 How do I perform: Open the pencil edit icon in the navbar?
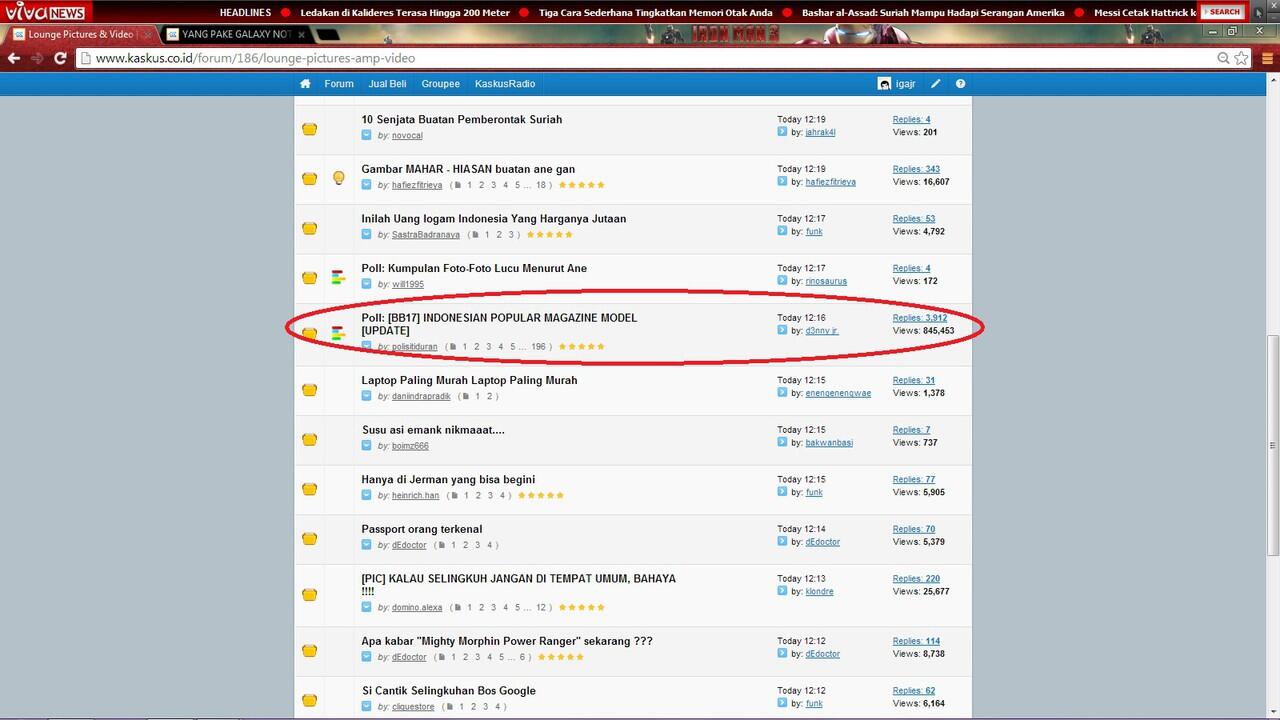tap(936, 84)
